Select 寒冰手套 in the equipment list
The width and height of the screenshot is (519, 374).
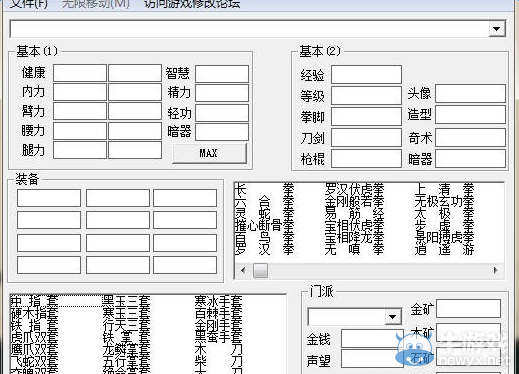click(x=219, y=301)
